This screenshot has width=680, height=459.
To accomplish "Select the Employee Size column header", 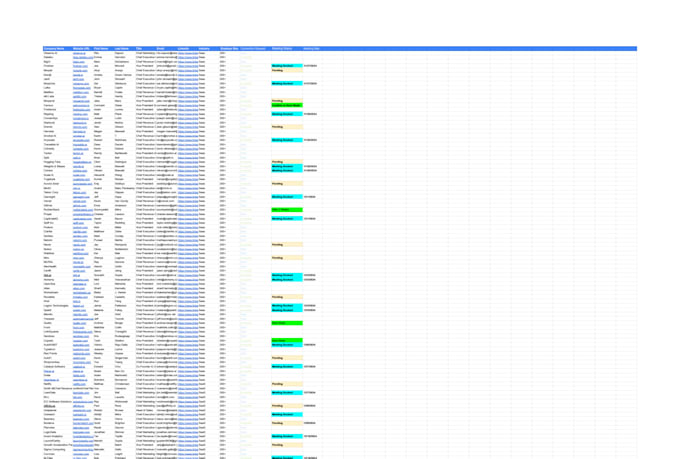I will 229,49.
